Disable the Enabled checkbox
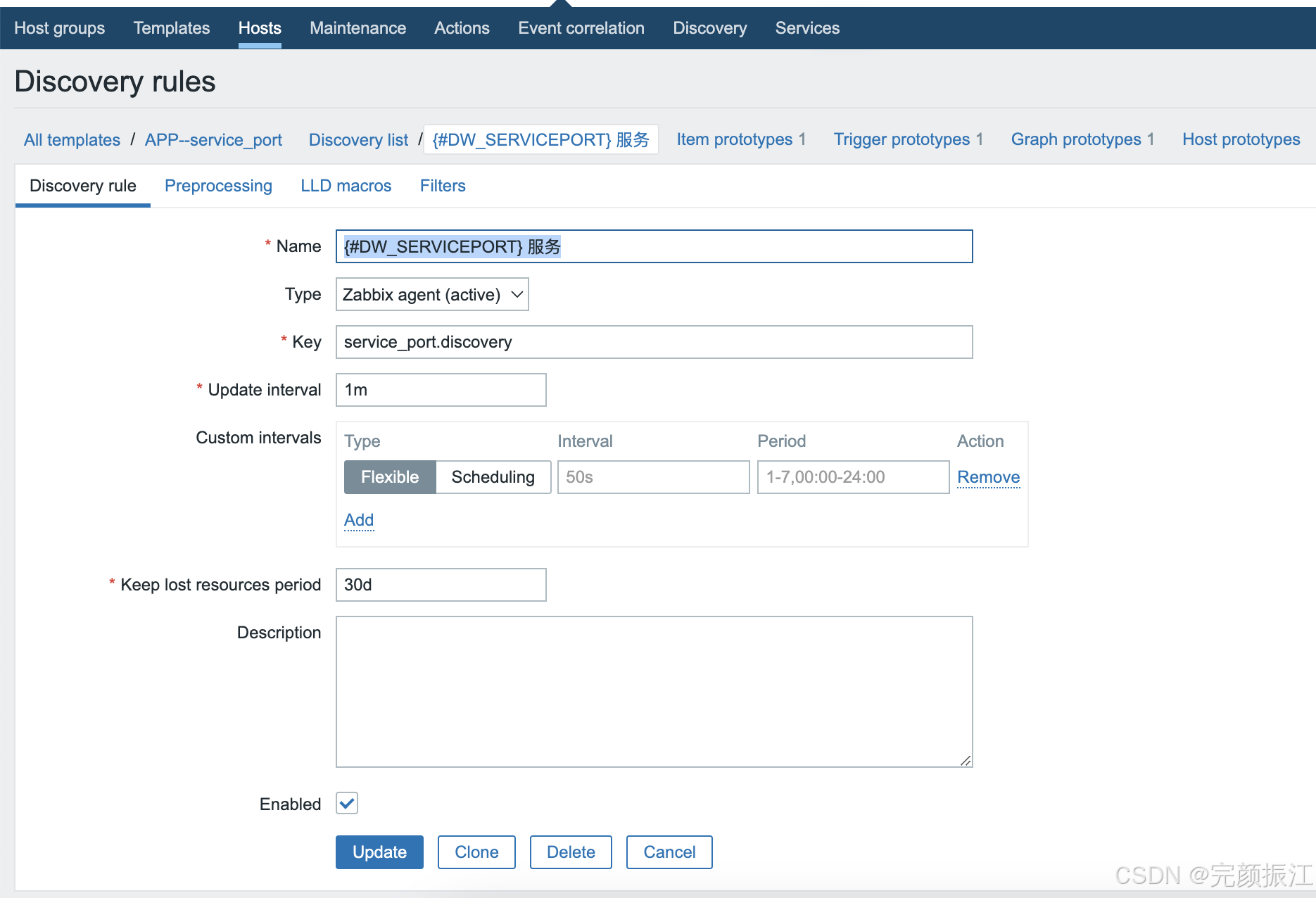 tap(346, 804)
